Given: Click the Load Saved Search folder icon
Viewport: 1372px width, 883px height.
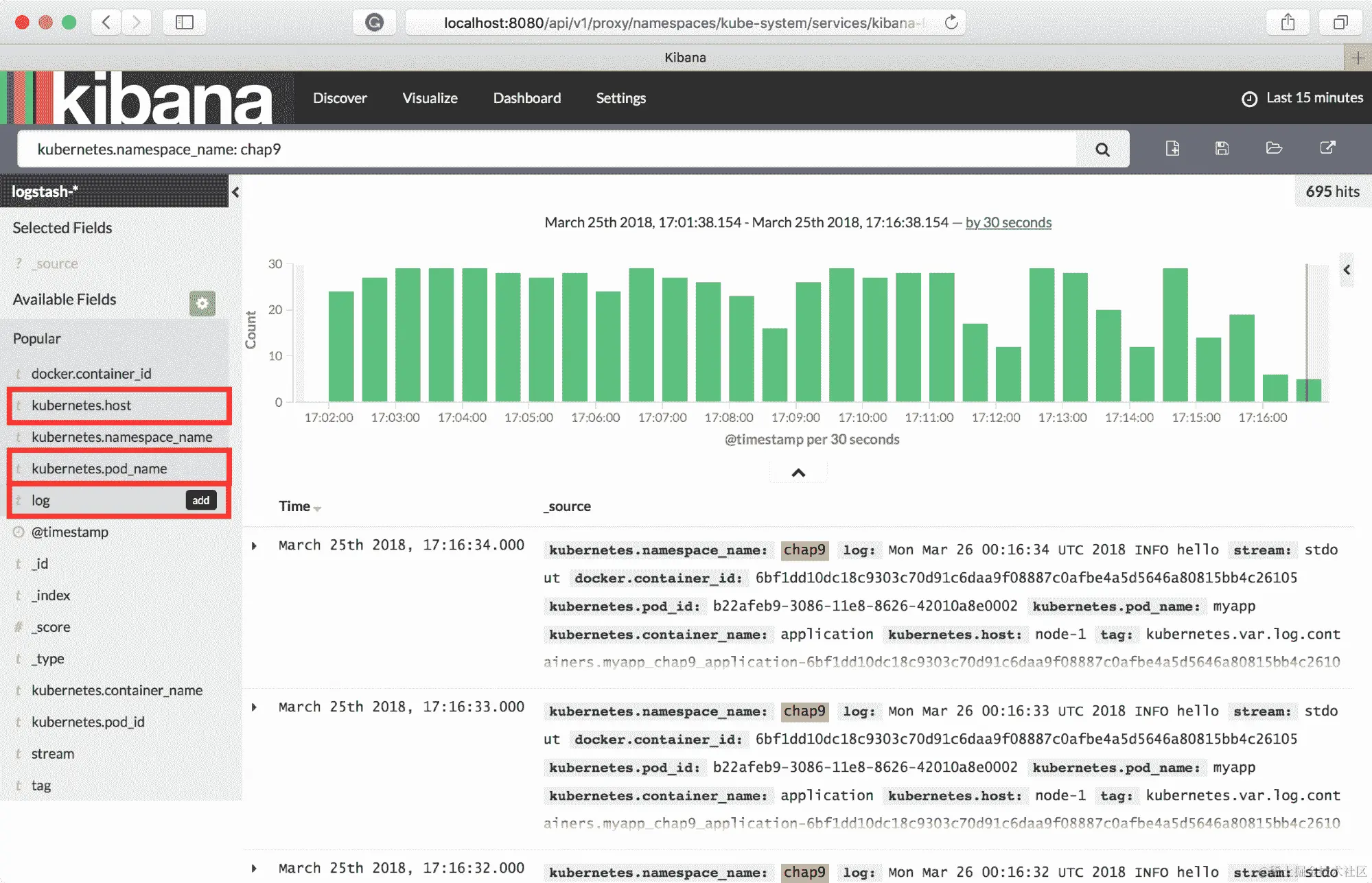Looking at the screenshot, I should (1274, 148).
